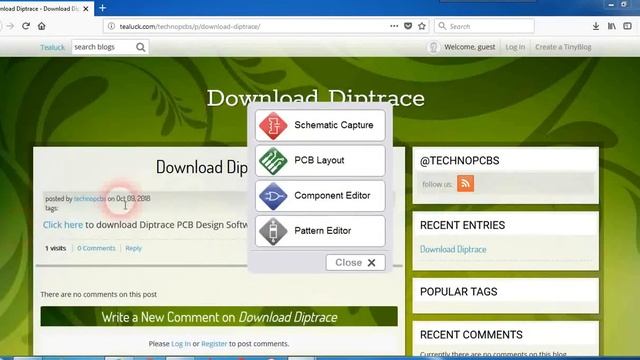
Task: Go to the browser home page
Action: (x=42, y=26)
